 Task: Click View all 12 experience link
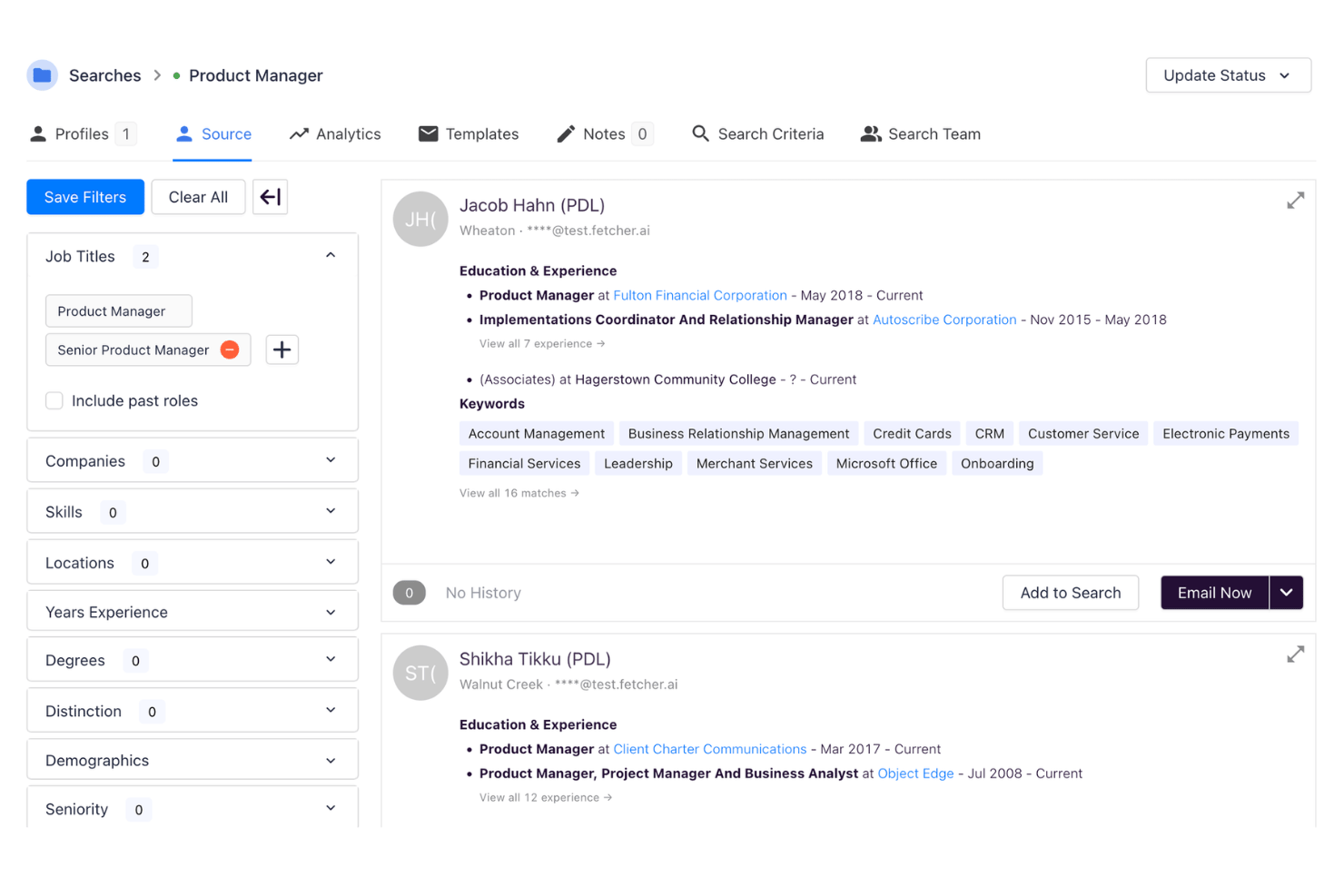tap(546, 798)
